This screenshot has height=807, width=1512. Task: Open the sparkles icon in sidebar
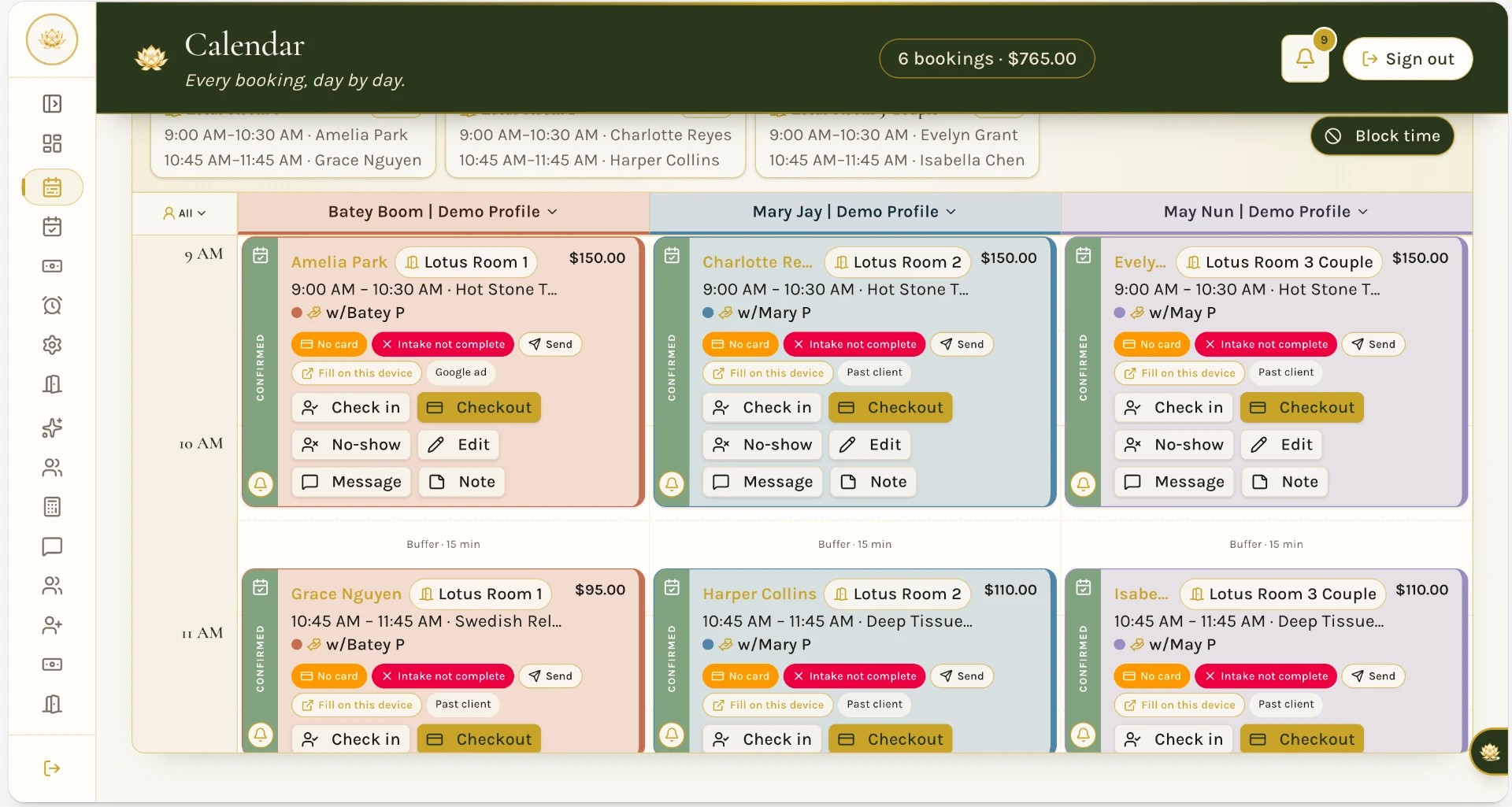click(52, 428)
